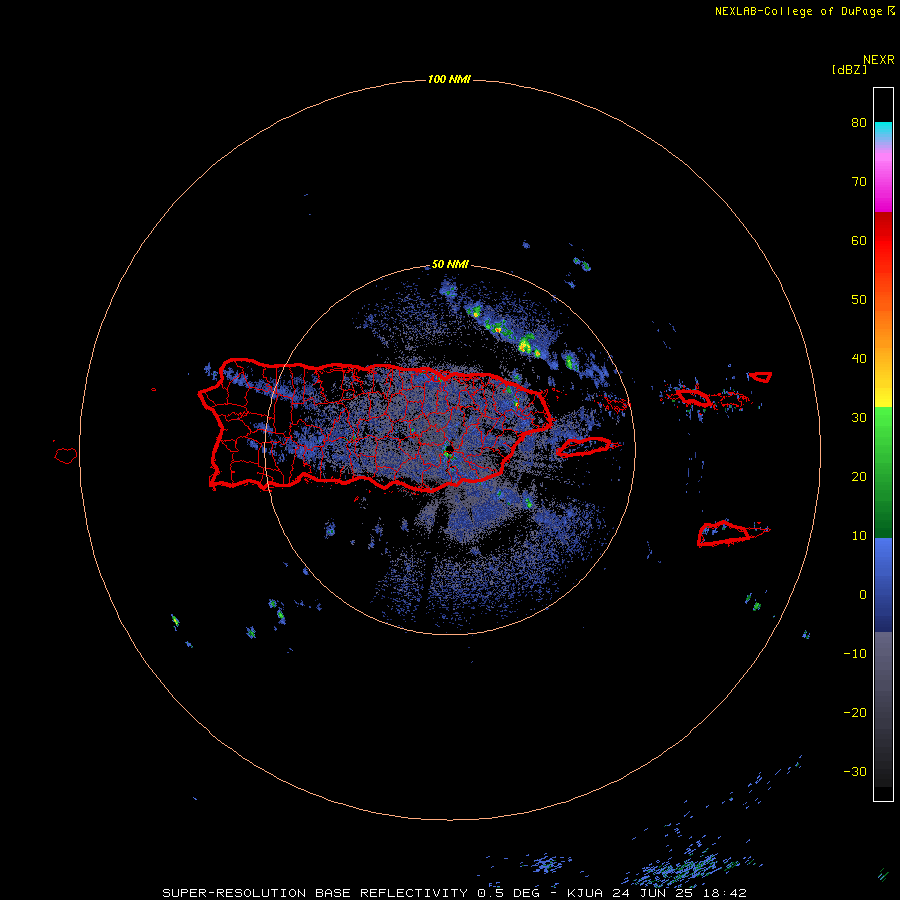Click the 30 value on the dBZ scale
The height and width of the screenshot is (900, 900).
click(859, 417)
